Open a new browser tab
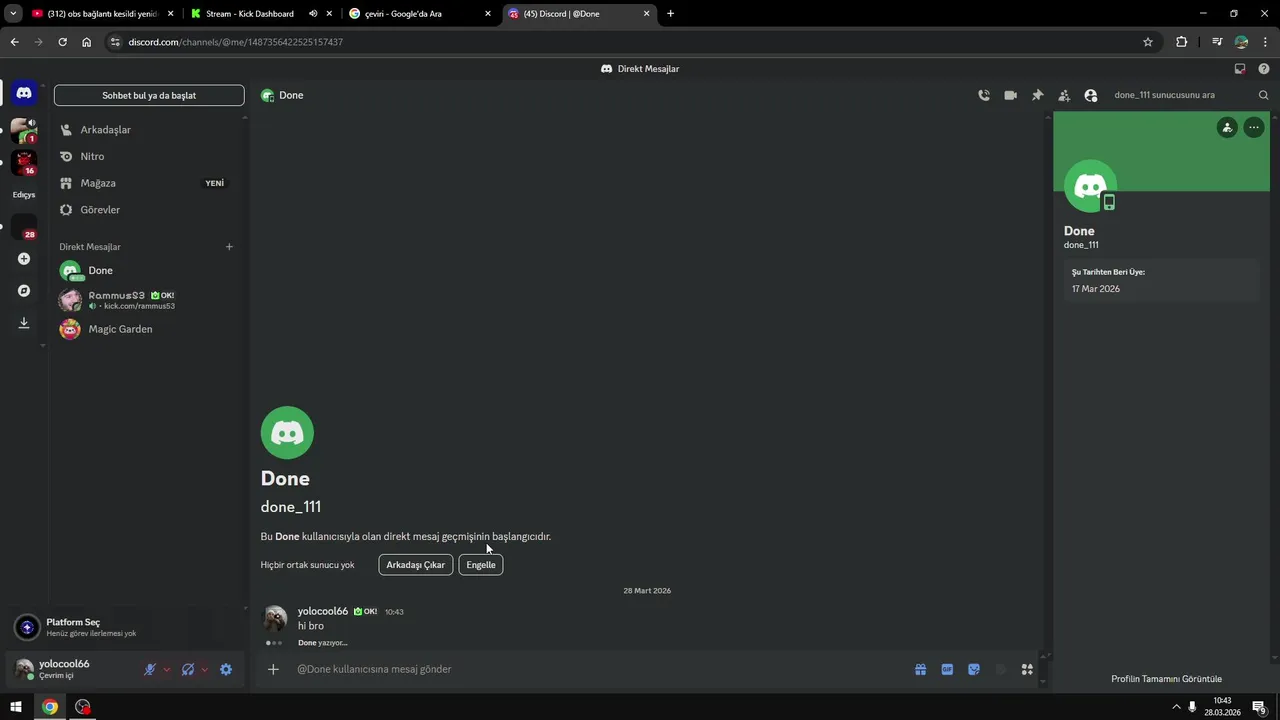 (x=670, y=14)
